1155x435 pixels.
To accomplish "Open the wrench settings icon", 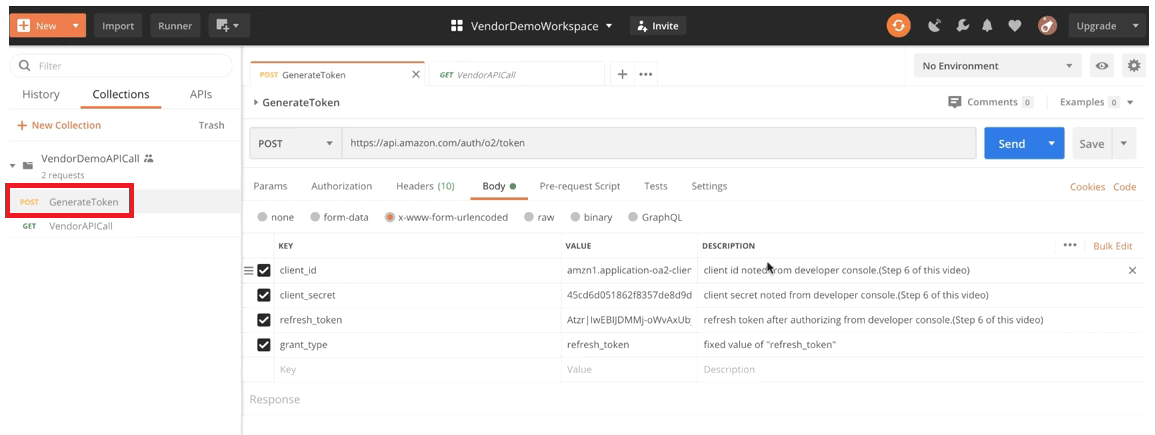I will tap(962, 26).
